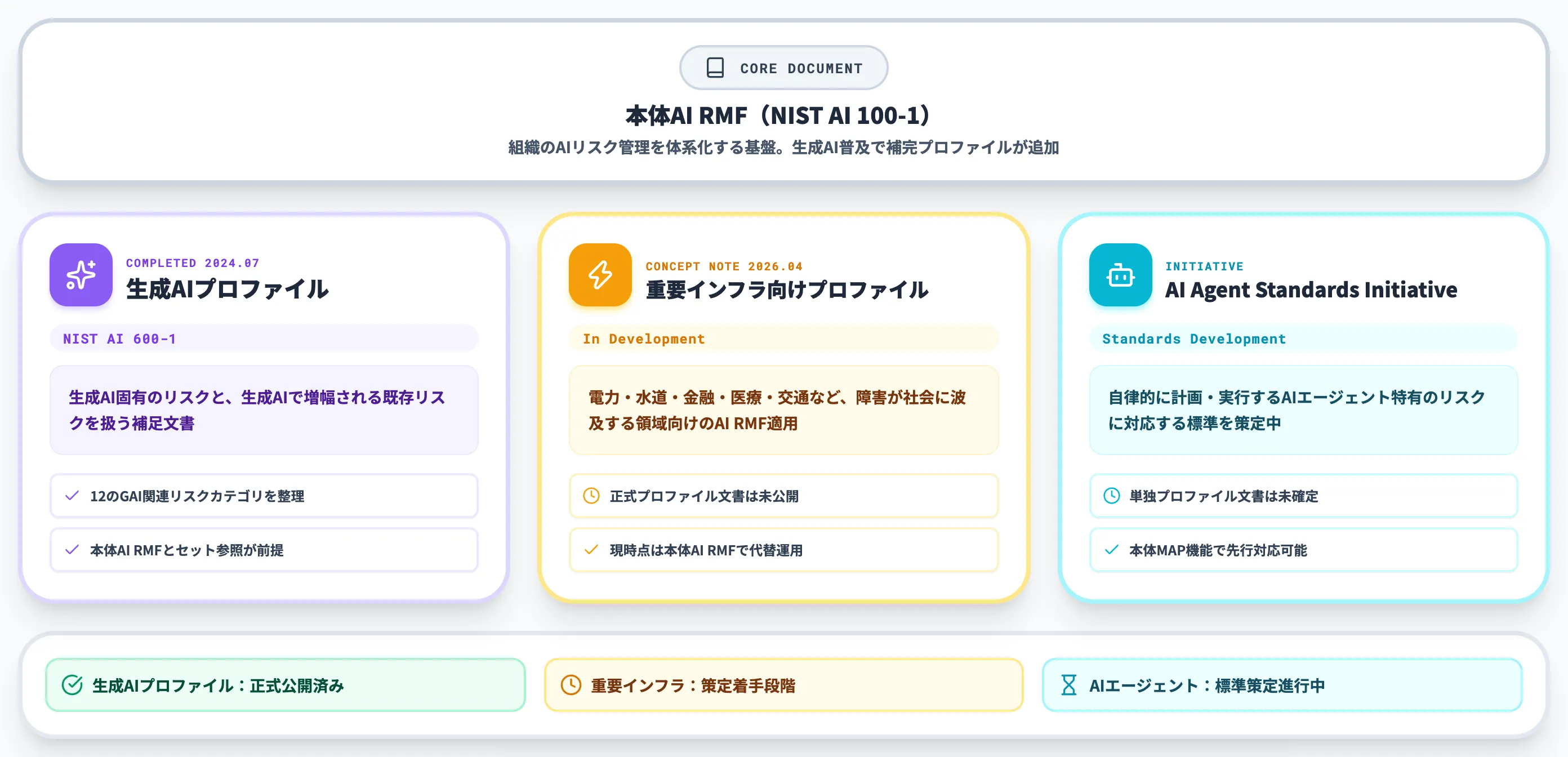Click the text 本体MAP機能で先行対応可能
Viewport: 1568px width, 757px height.
coord(1218,550)
